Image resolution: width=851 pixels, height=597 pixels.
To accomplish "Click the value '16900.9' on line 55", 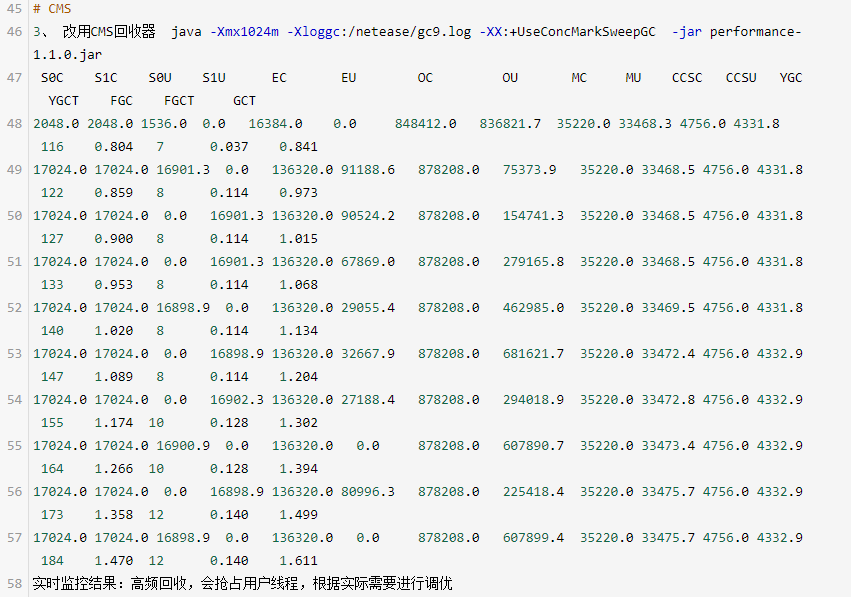I will [183, 446].
